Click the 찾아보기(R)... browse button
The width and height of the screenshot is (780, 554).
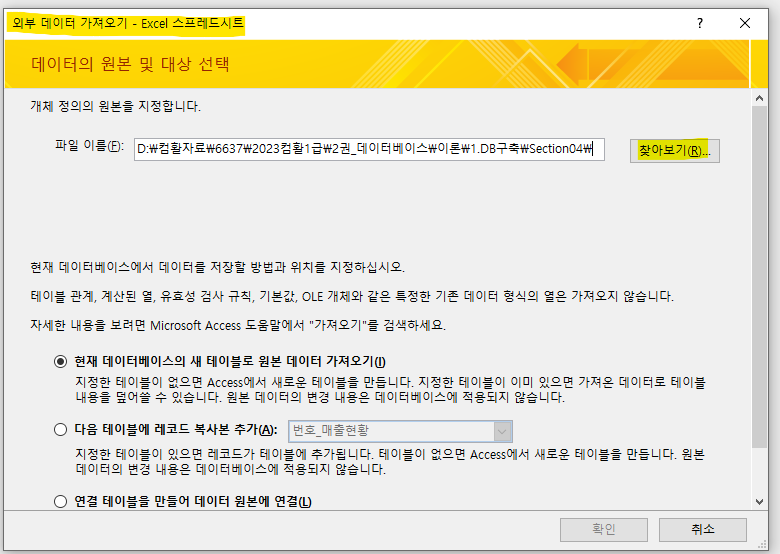pyautogui.click(x=675, y=151)
